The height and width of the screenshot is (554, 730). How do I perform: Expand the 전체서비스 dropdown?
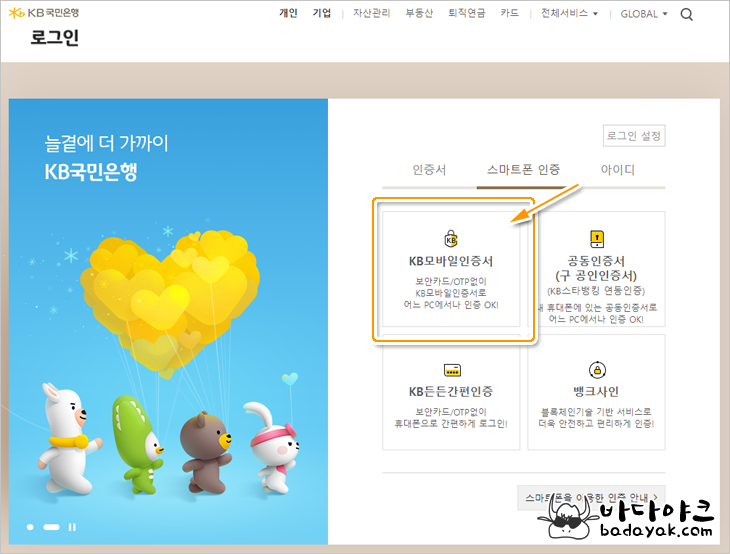pyautogui.click(x=569, y=14)
